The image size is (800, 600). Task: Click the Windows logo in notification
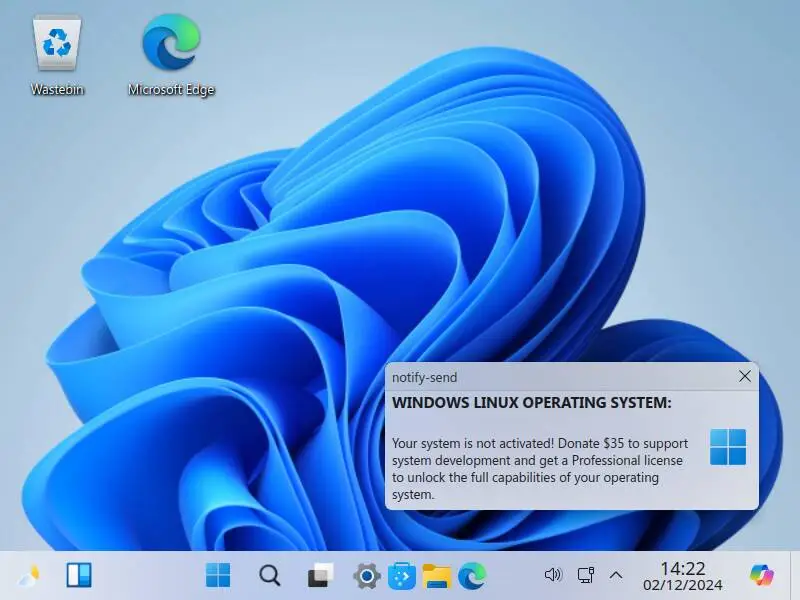point(728,447)
